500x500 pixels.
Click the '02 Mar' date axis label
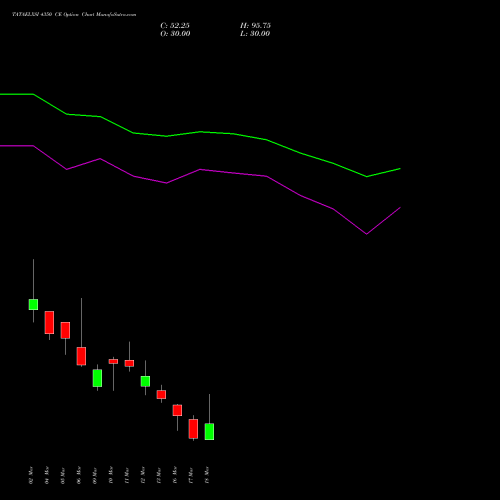31,475
